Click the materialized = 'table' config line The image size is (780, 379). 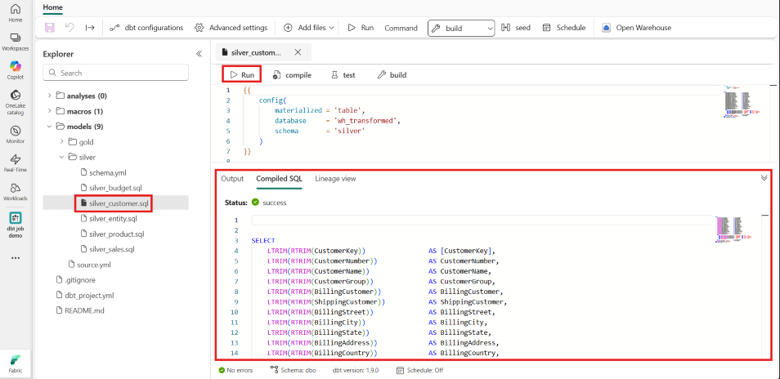point(320,110)
